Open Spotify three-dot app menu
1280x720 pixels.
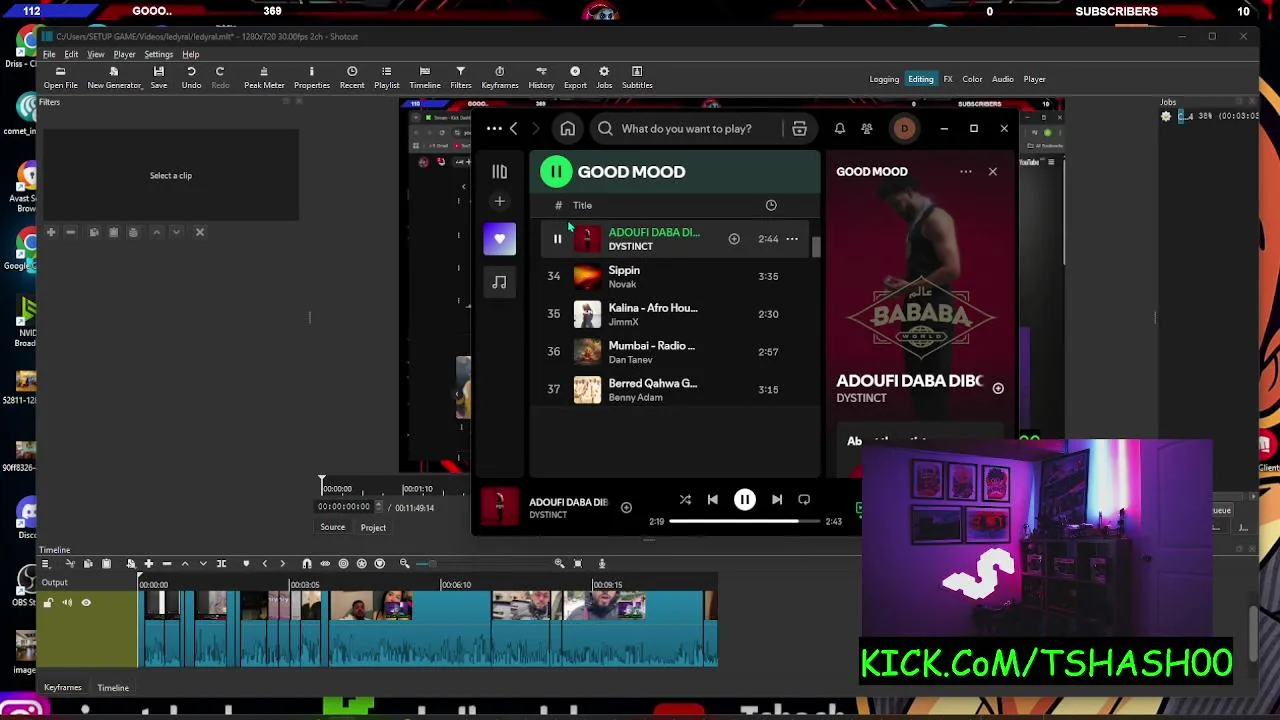tap(495, 129)
